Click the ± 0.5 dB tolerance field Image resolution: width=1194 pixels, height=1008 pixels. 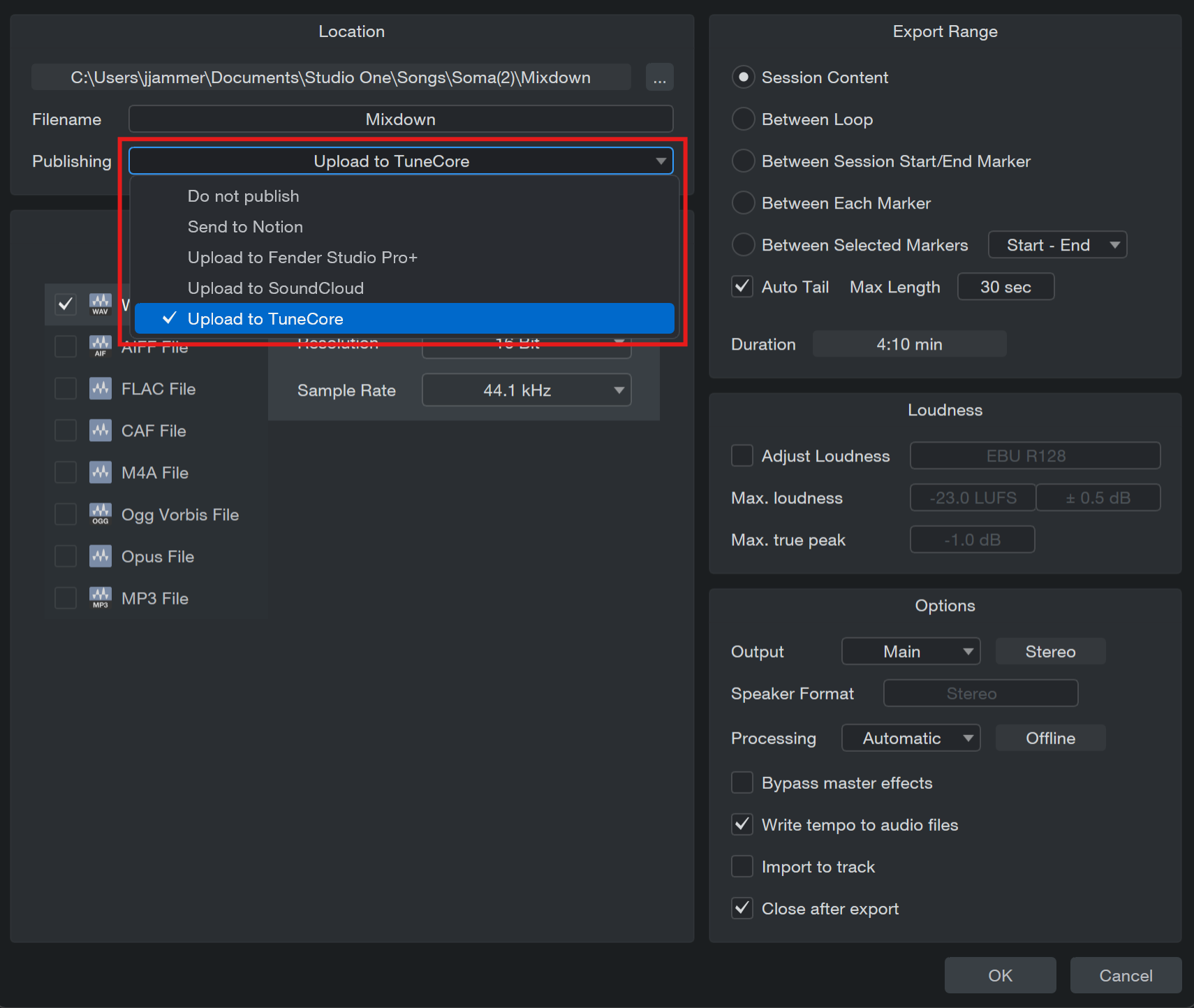(1098, 498)
